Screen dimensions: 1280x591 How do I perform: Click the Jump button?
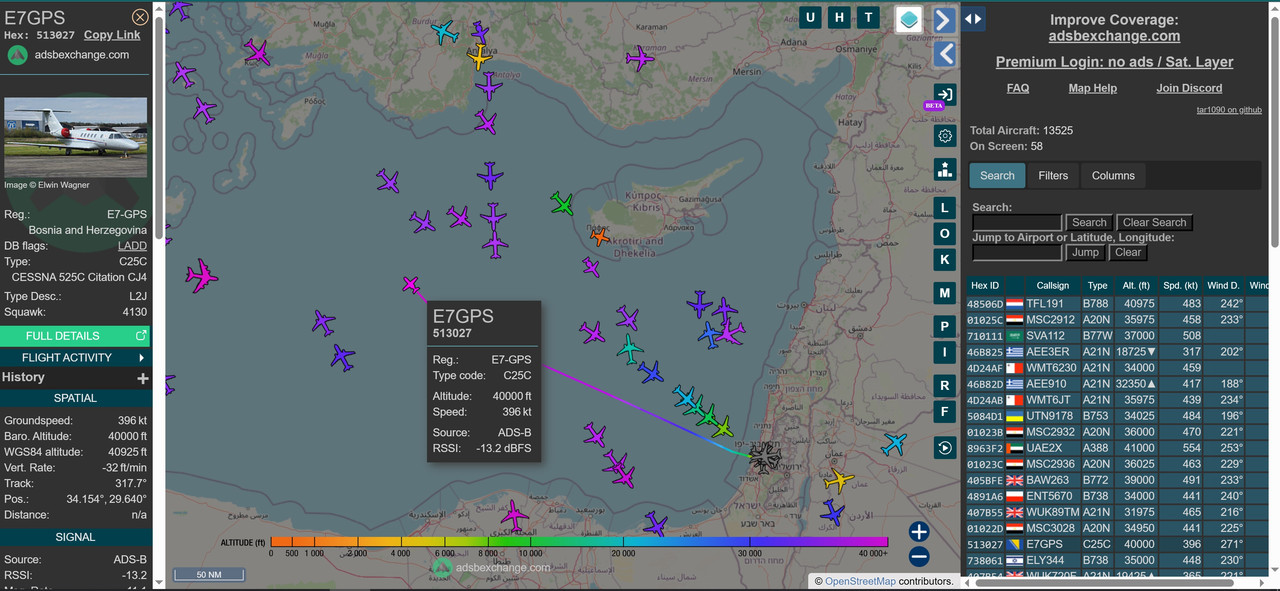click(1085, 252)
